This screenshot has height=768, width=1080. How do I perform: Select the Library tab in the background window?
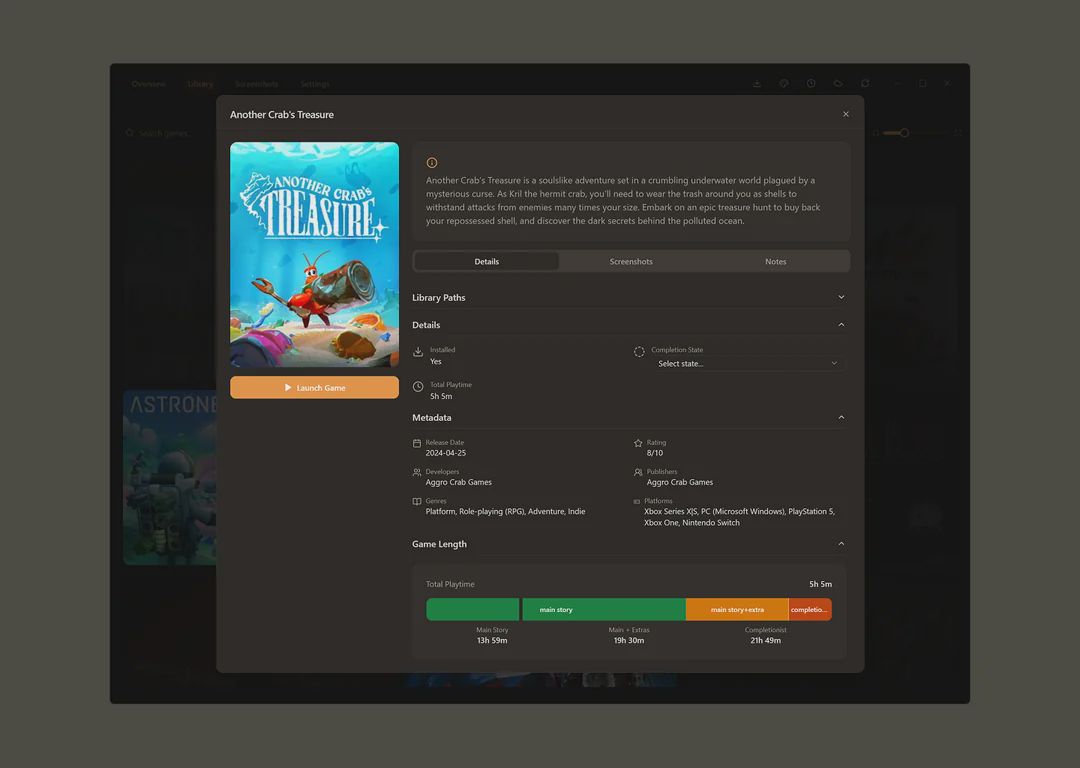tap(200, 84)
